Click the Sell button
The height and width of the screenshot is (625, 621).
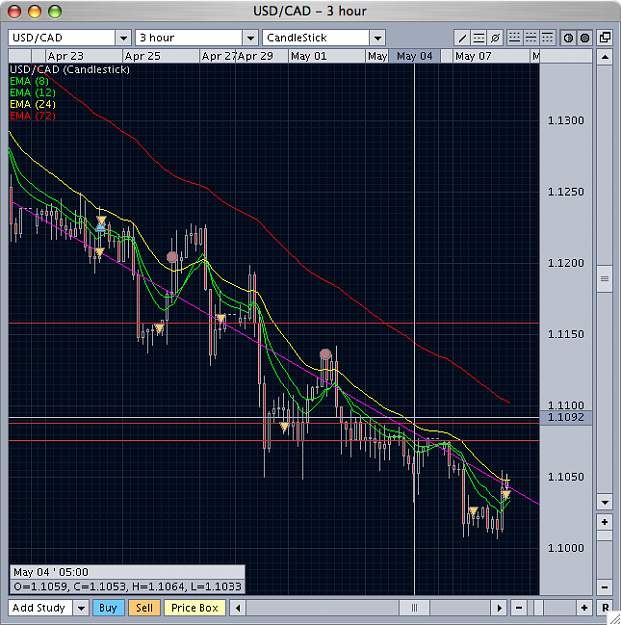tap(144, 608)
